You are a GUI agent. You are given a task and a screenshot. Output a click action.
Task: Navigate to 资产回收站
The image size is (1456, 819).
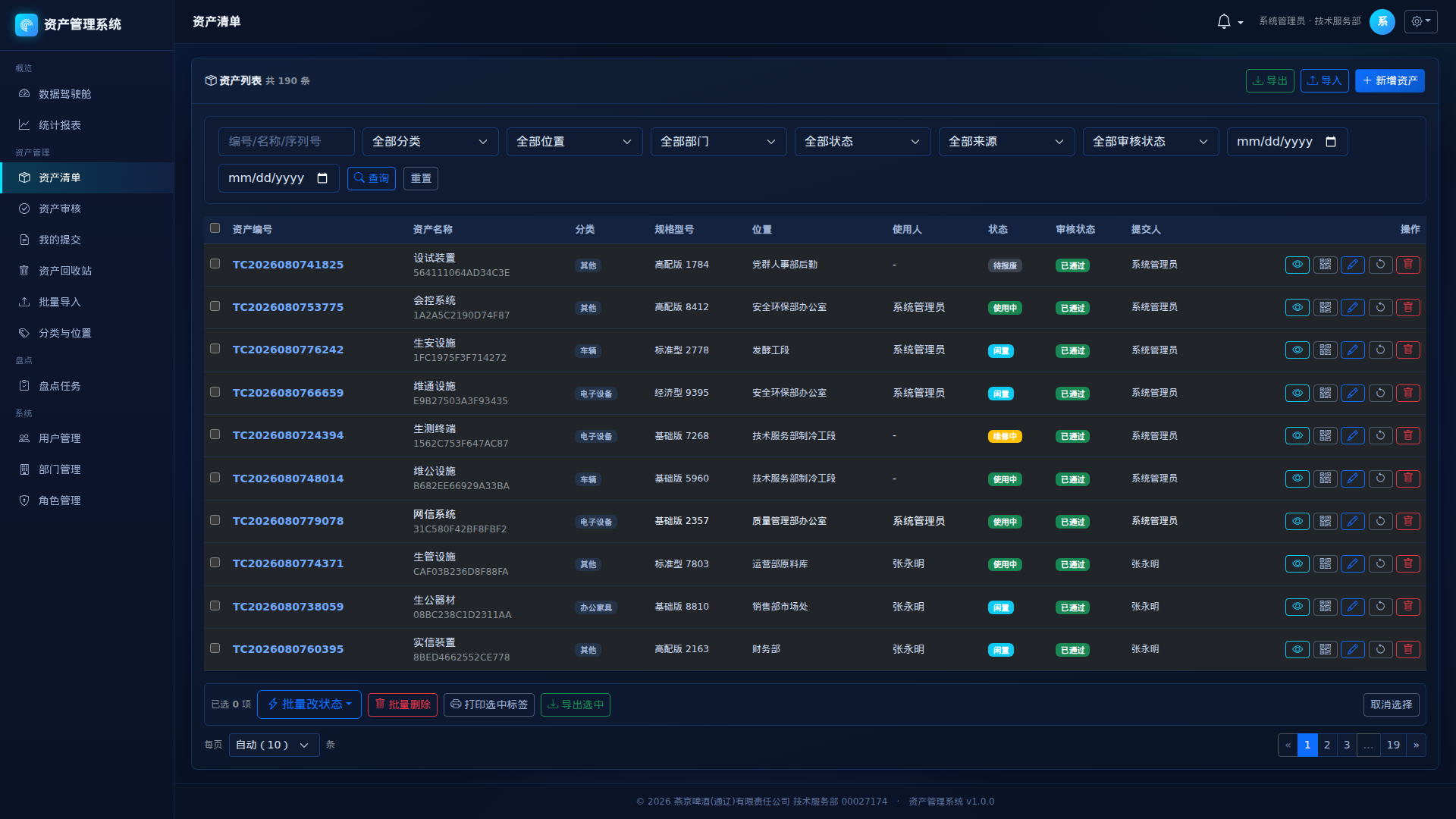point(86,271)
